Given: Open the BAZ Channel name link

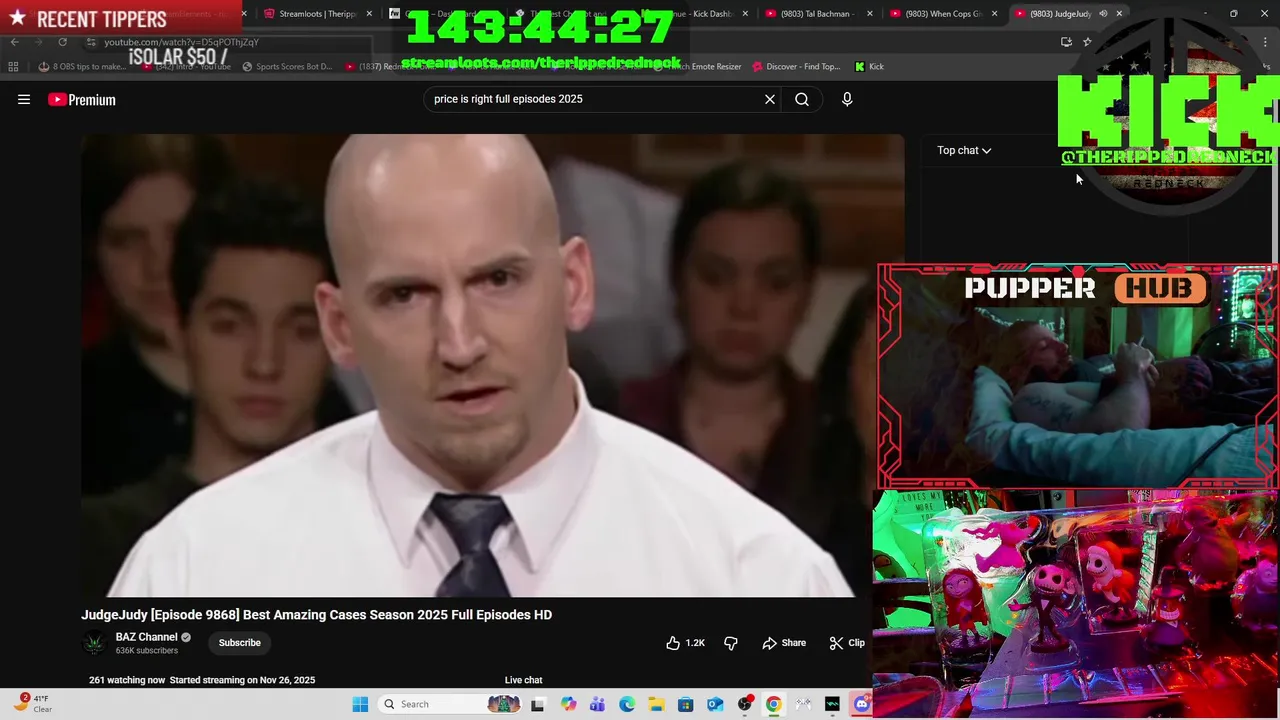Looking at the screenshot, I should click(x=146, y=637).
